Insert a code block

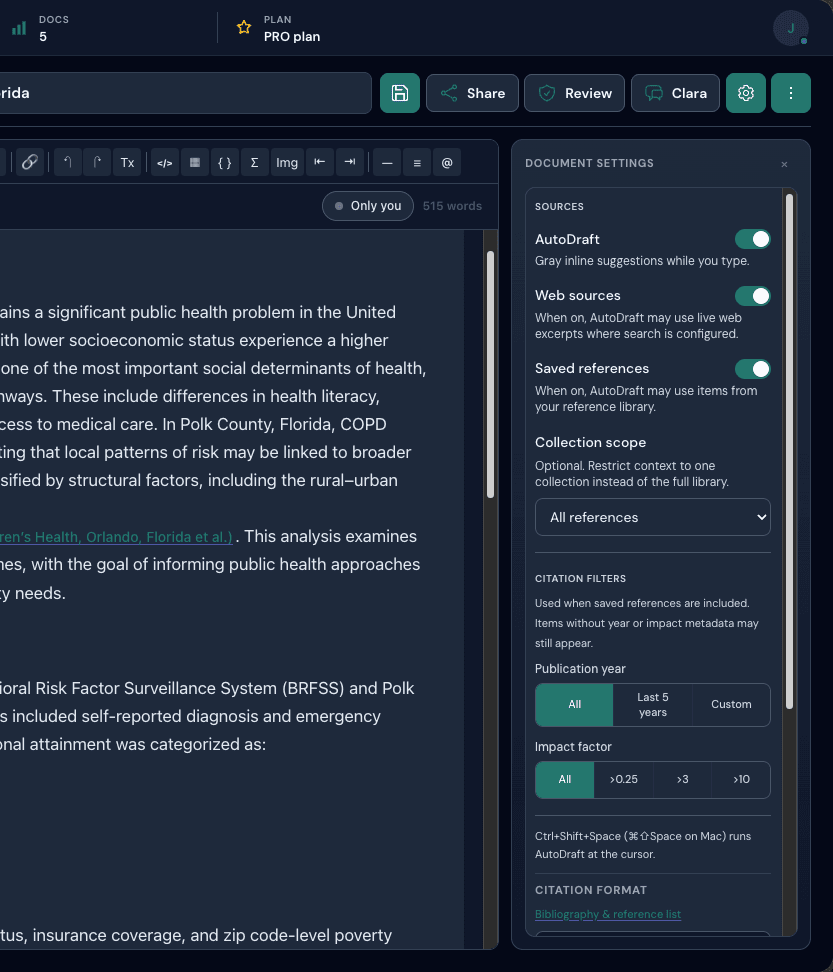click(x=164, y=162)
